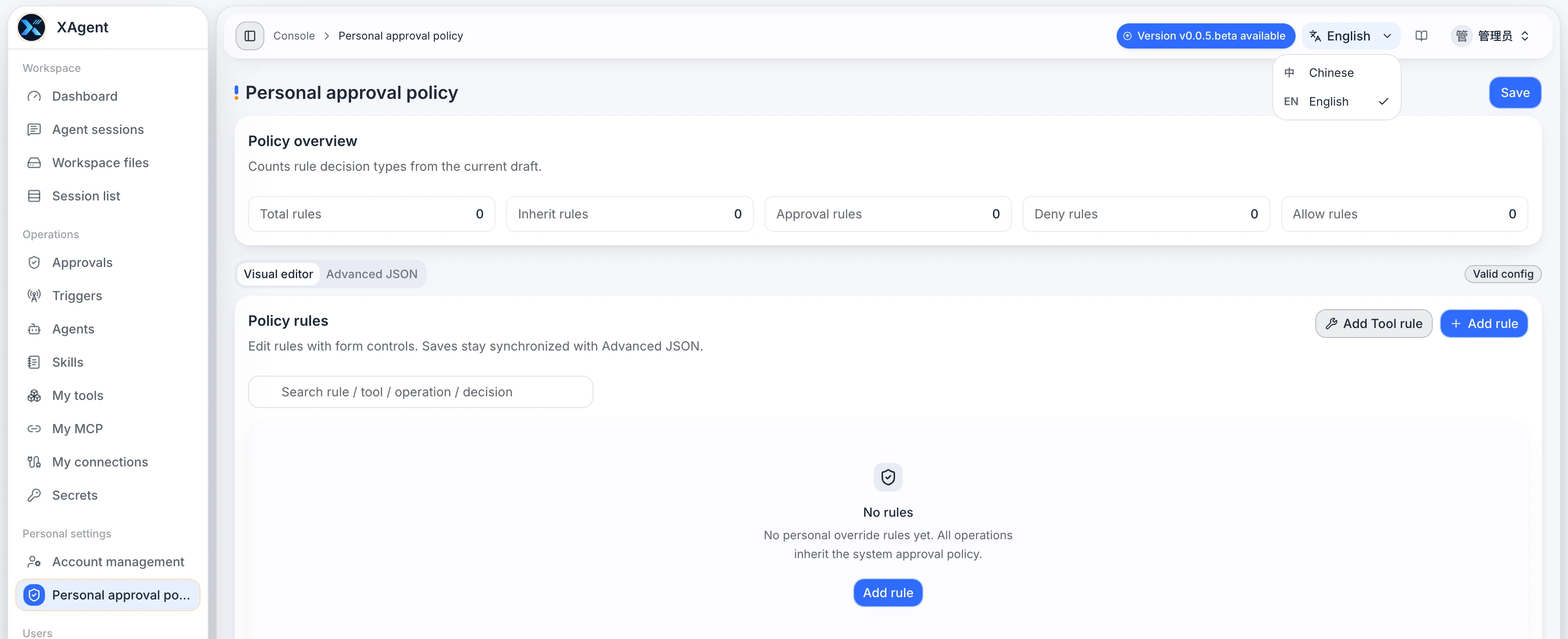Screen dimensions: 1568x639
Task: Select English from language menu
Action: pos(1336,102)
